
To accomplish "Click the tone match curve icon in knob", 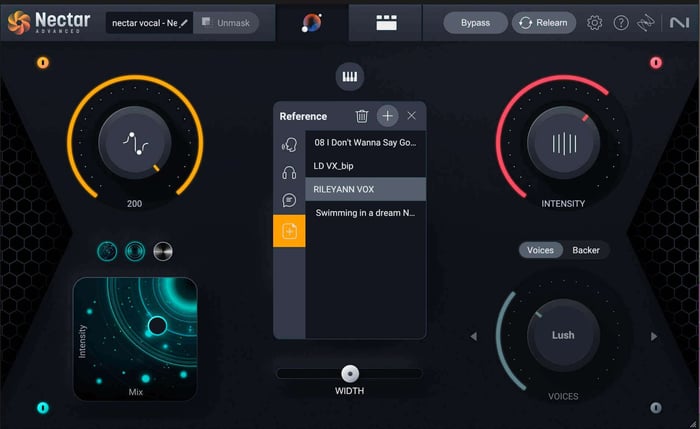I will click(x=135, y=144).
